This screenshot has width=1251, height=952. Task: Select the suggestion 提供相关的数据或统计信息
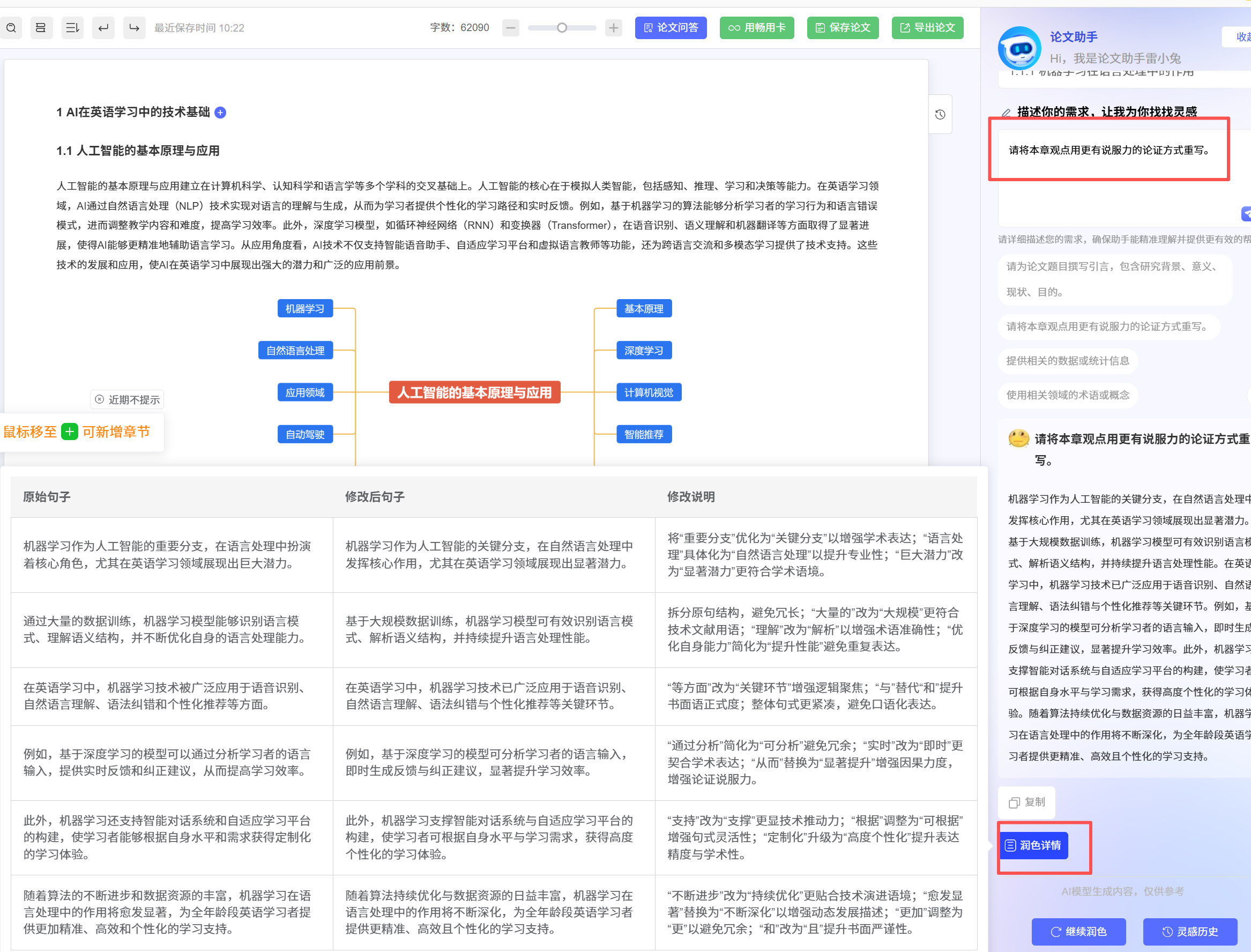(1068, 361)
